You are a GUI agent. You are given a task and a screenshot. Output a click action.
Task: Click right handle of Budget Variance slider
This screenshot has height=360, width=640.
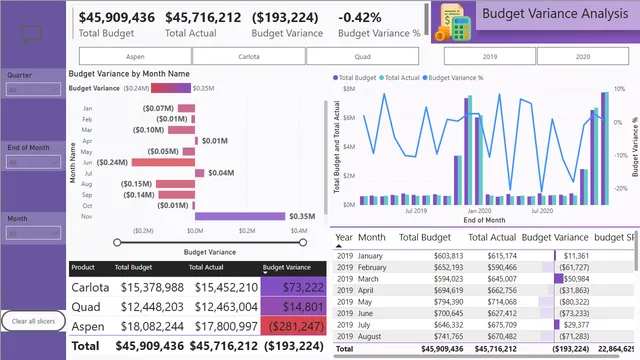303,242
